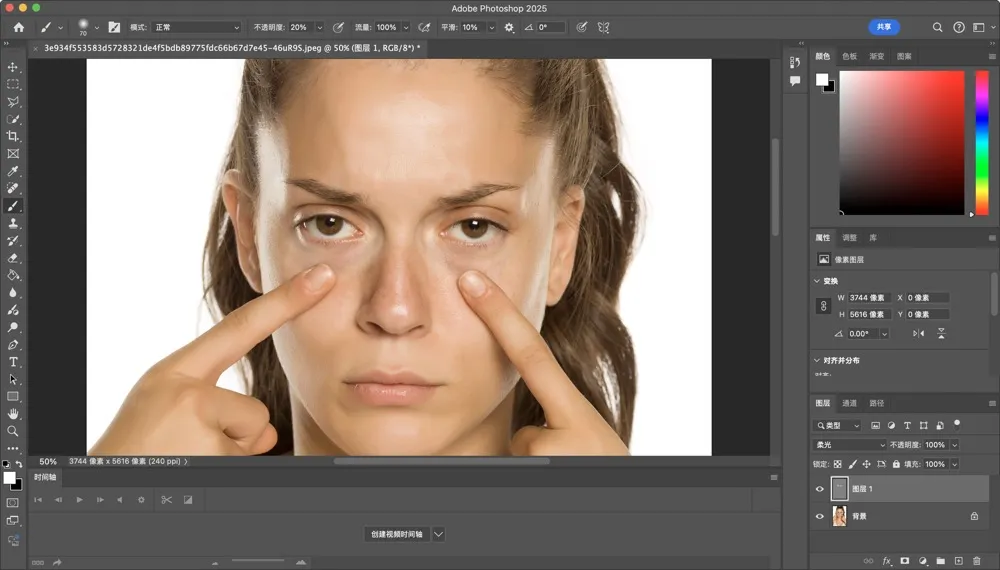This screenshot has height=570, width=1000.
Task: Expand the 创建视频时间轴 dropdown arrow
Action: point(438,534)
